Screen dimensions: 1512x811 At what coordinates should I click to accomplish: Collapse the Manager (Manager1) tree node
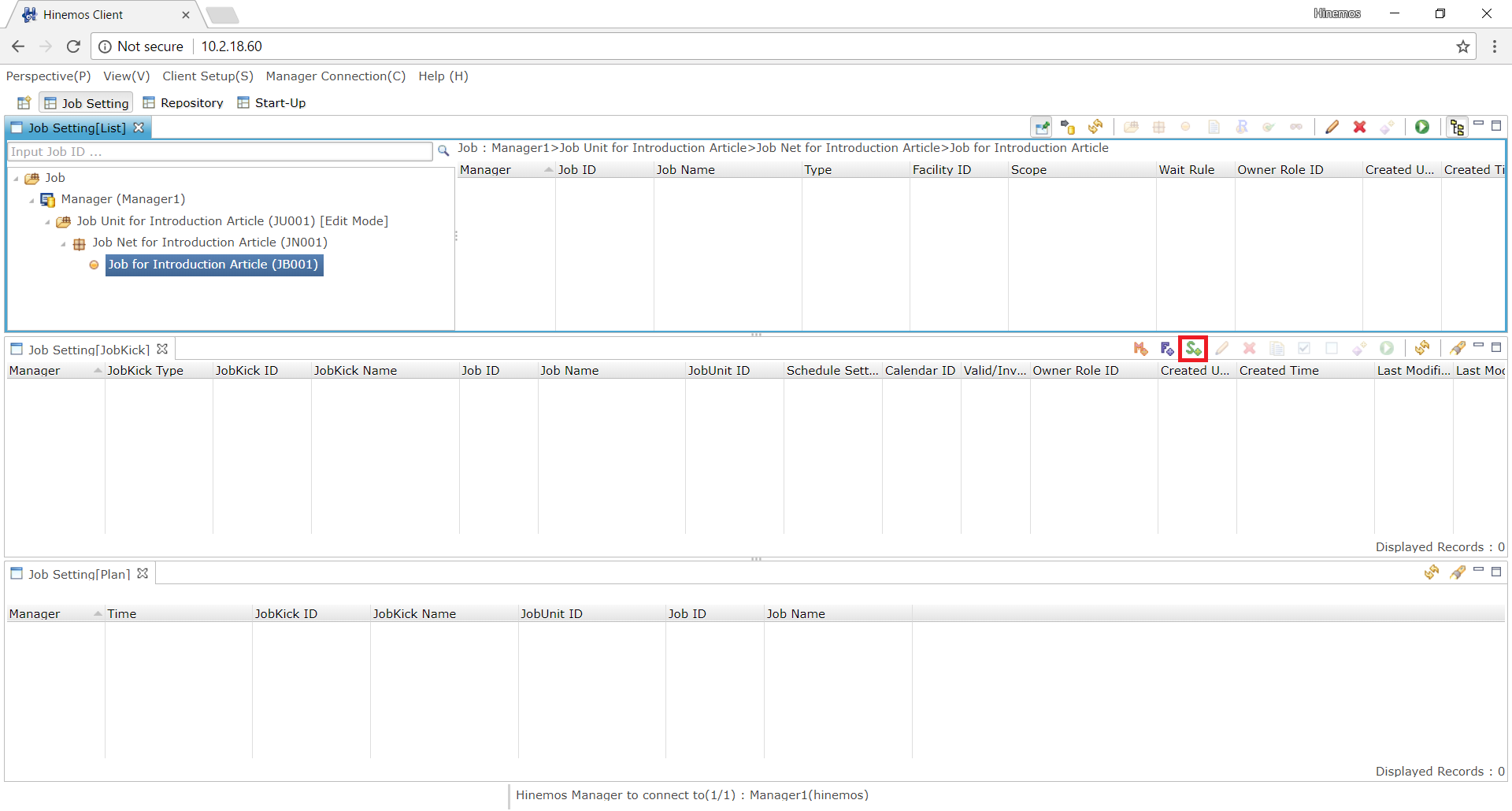tap(31, 200)
